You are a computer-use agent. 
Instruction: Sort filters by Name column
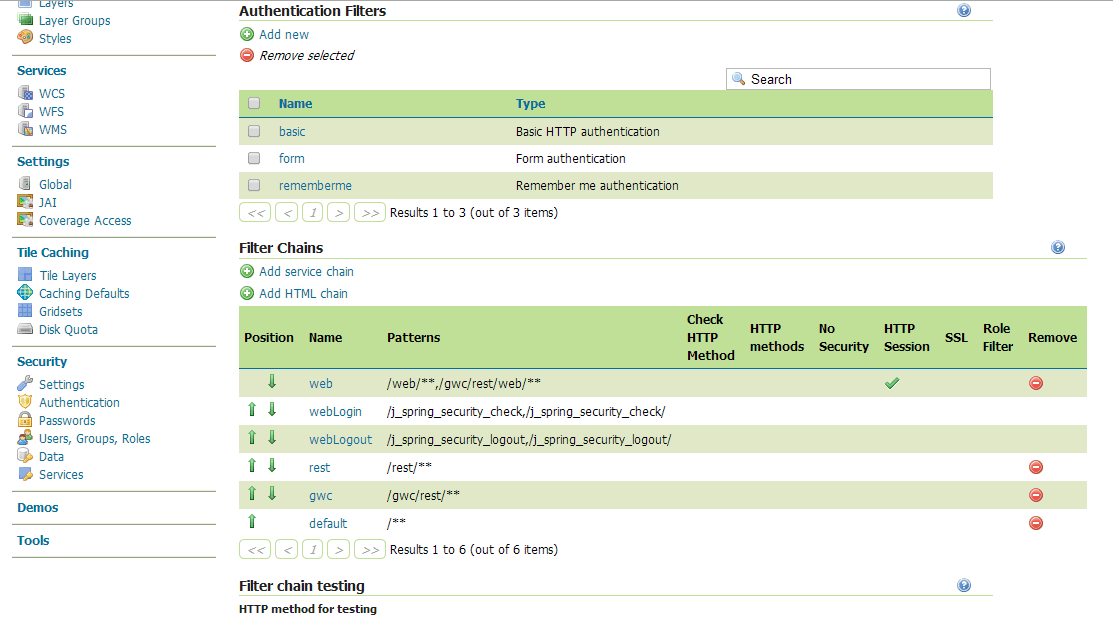[295, 104]
